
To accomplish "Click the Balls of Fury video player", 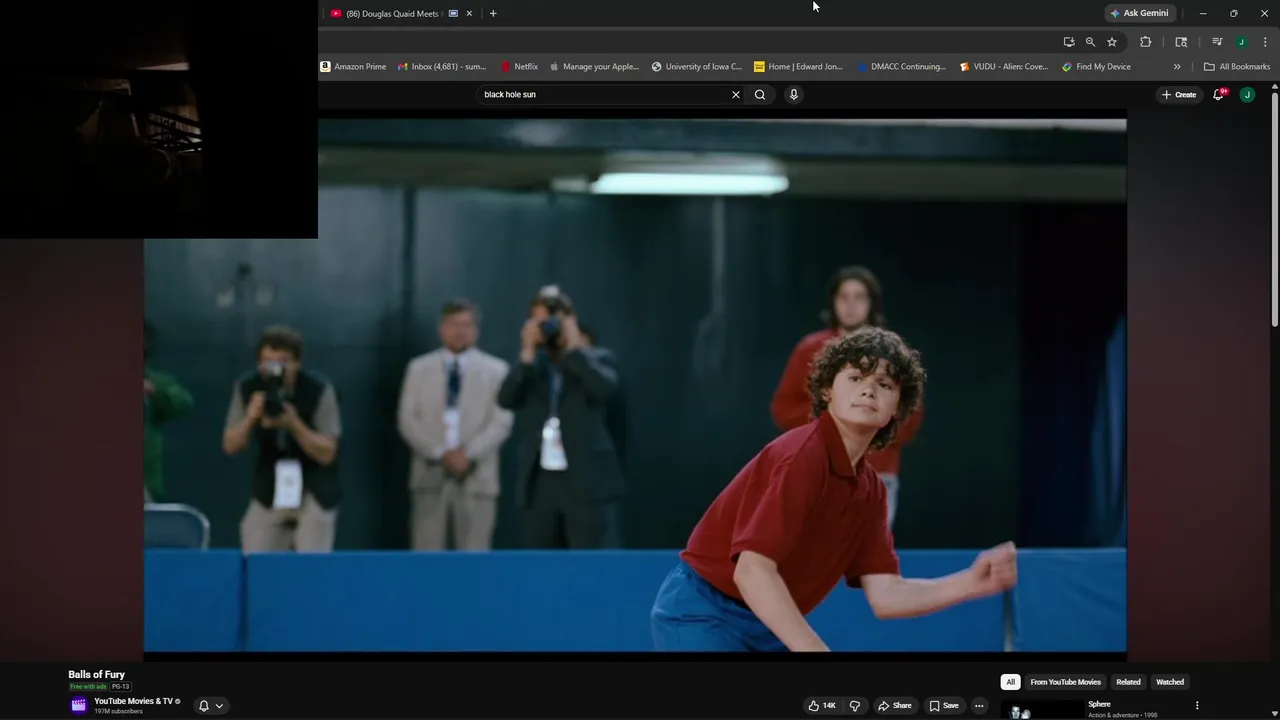I will [635, 386].
